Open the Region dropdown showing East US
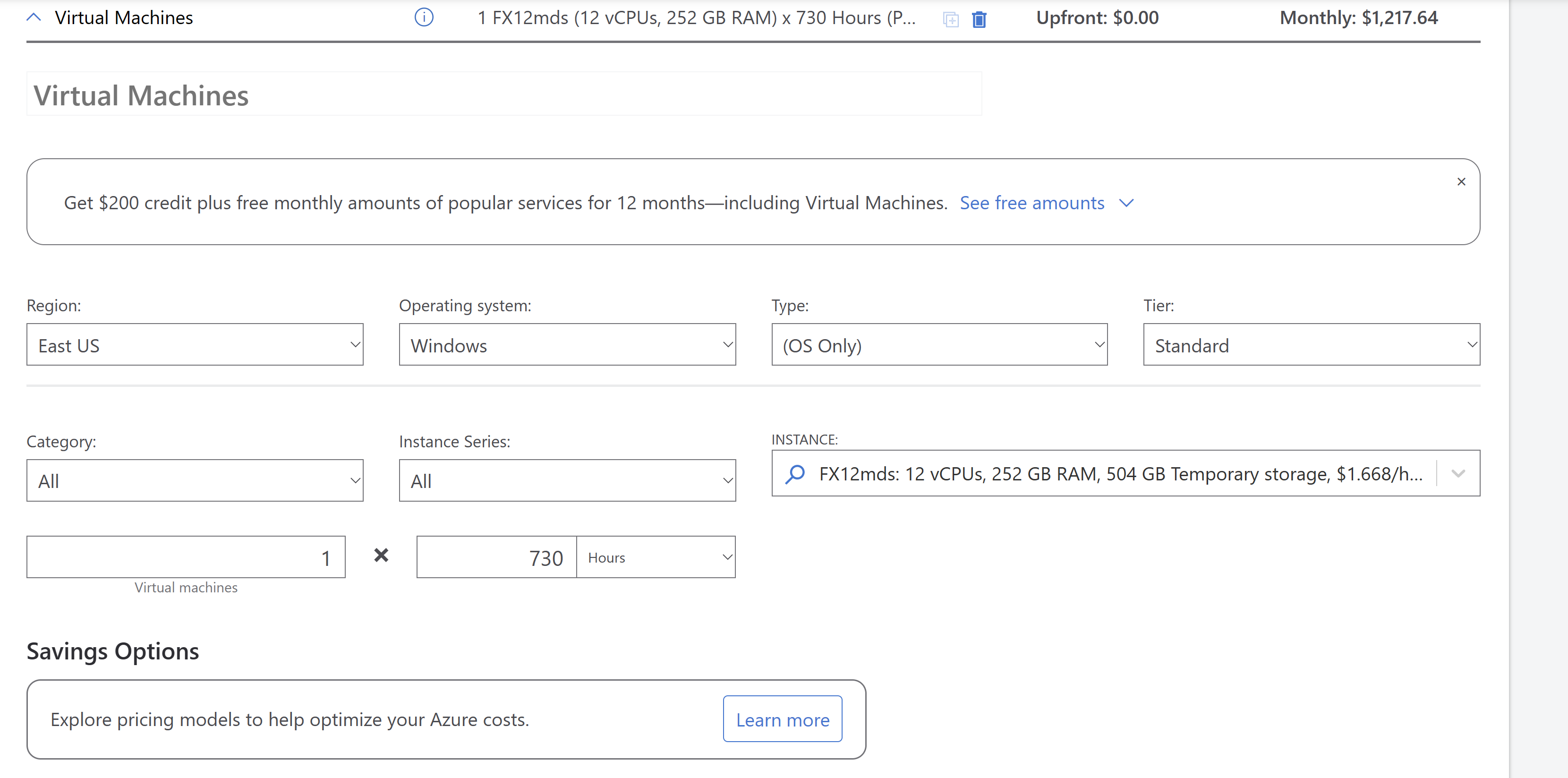 [195, 345]
